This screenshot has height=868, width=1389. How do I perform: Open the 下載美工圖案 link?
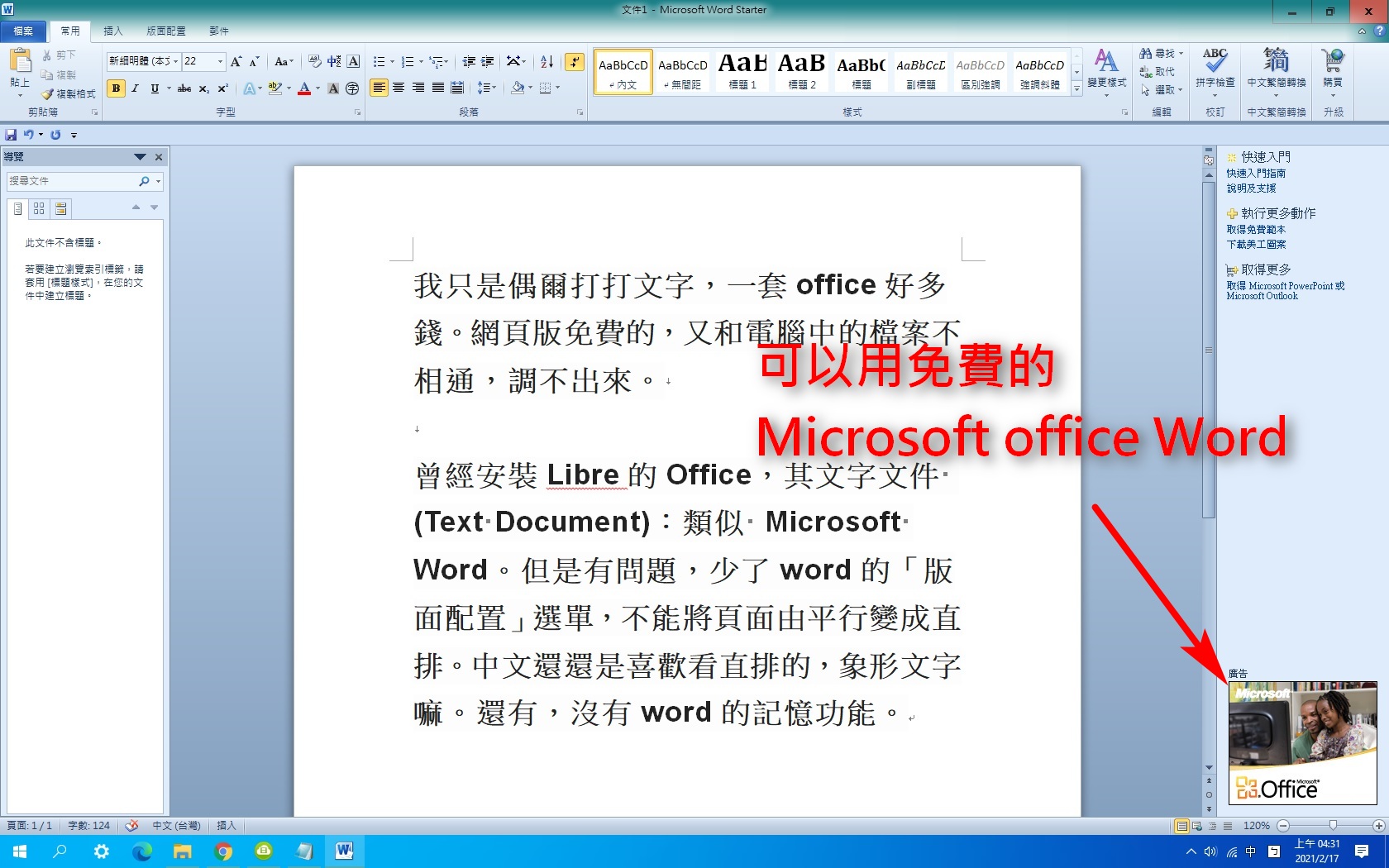(x=1255, y=245)
